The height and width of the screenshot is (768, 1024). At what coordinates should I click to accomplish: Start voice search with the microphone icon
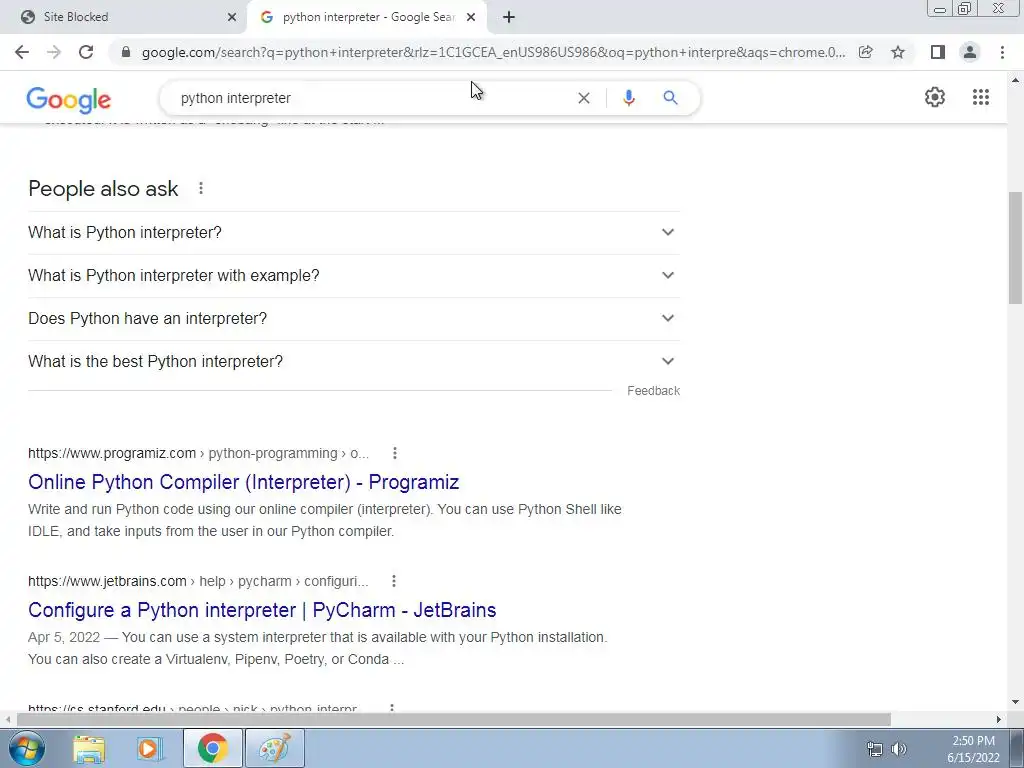pos(628,98)
